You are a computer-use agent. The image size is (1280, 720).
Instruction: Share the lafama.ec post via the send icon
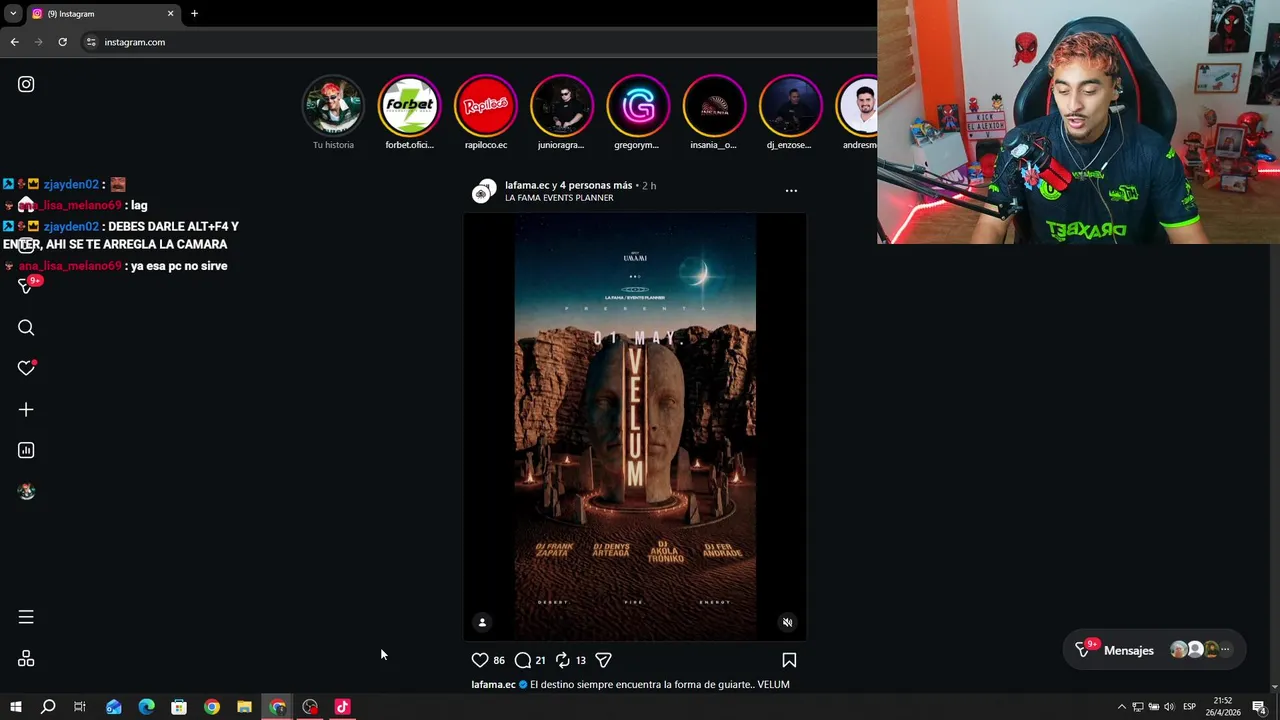tap(603, 660)
